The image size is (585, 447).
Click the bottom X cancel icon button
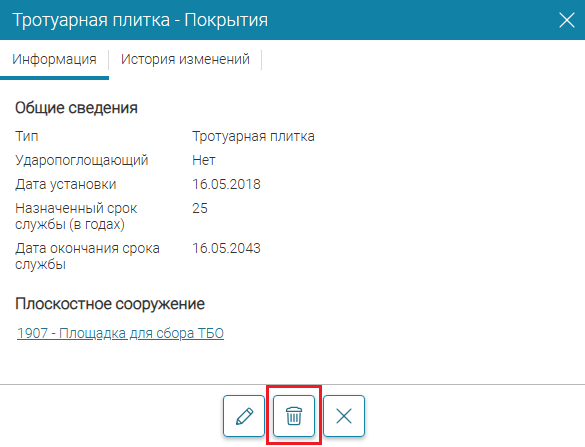[344, 416]
